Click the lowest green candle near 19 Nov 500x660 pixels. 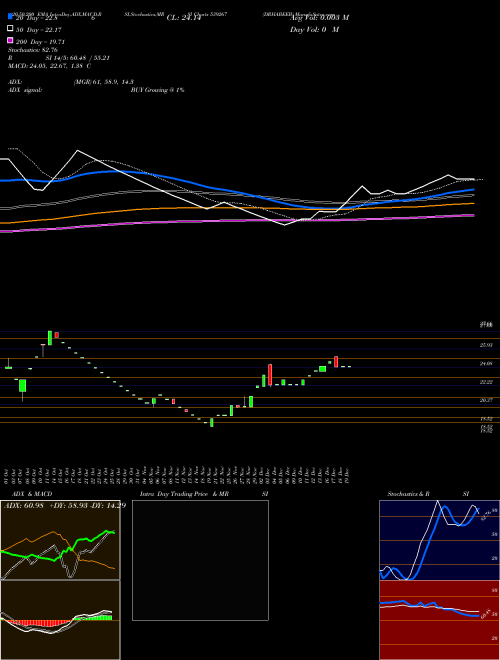coord(212,422)
